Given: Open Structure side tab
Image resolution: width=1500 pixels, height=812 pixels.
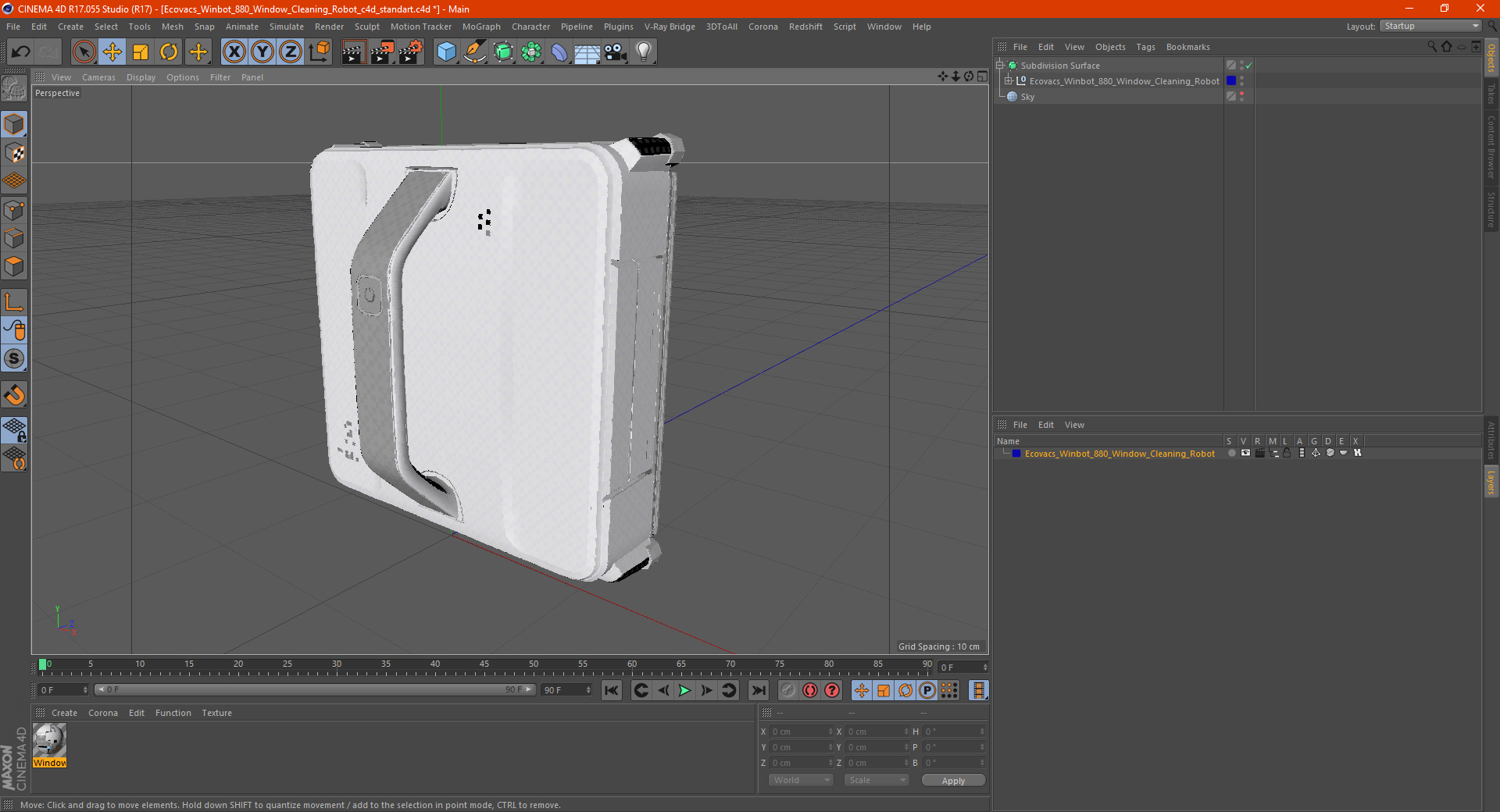Looking at the screenshot, I should click(x=1491, y=209).
